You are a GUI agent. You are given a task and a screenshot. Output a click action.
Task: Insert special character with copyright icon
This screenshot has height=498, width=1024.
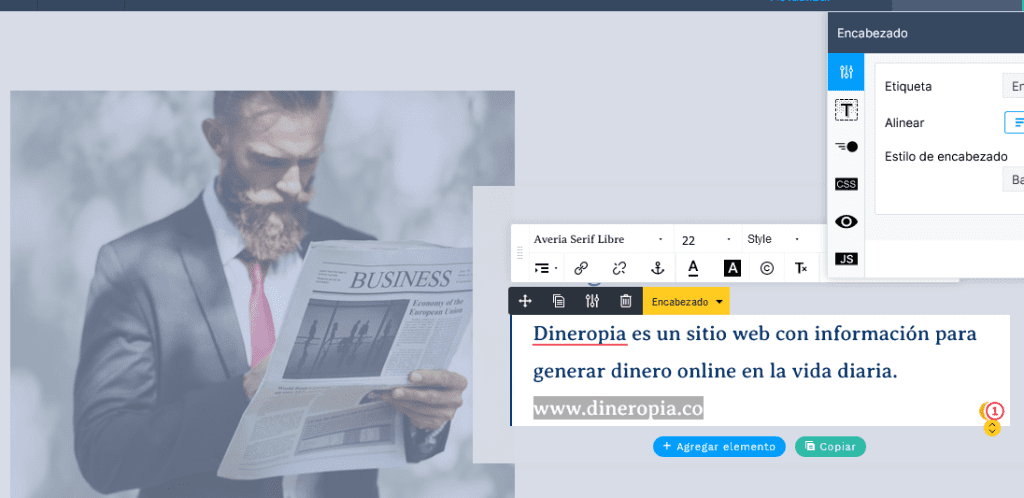pyautogui.click(x=767, y=268)
